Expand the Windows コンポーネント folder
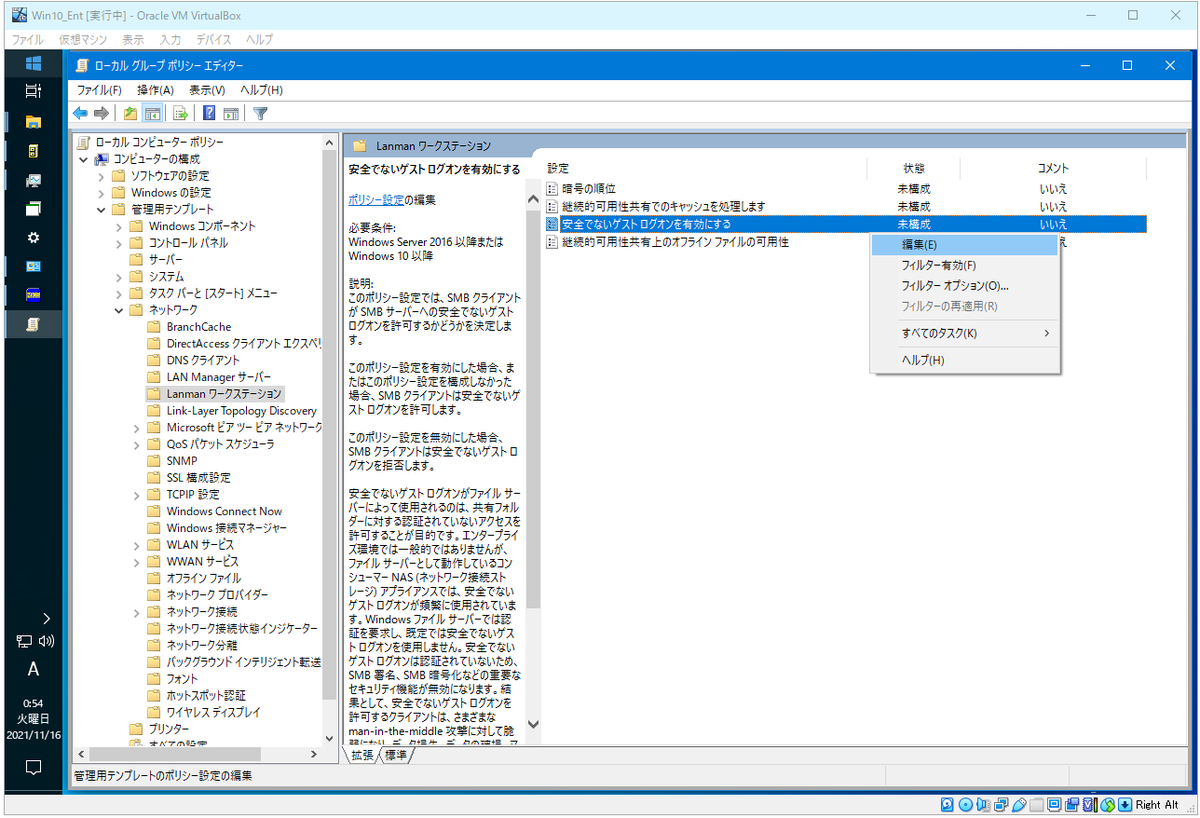This screenshot has height=818, width=1200. tap(120, 226)
